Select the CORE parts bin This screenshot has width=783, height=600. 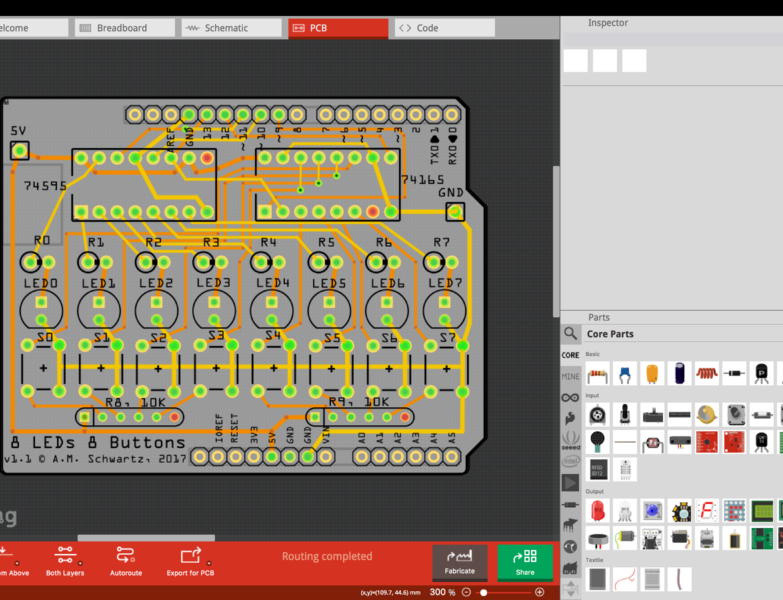(x=570, y=355)
